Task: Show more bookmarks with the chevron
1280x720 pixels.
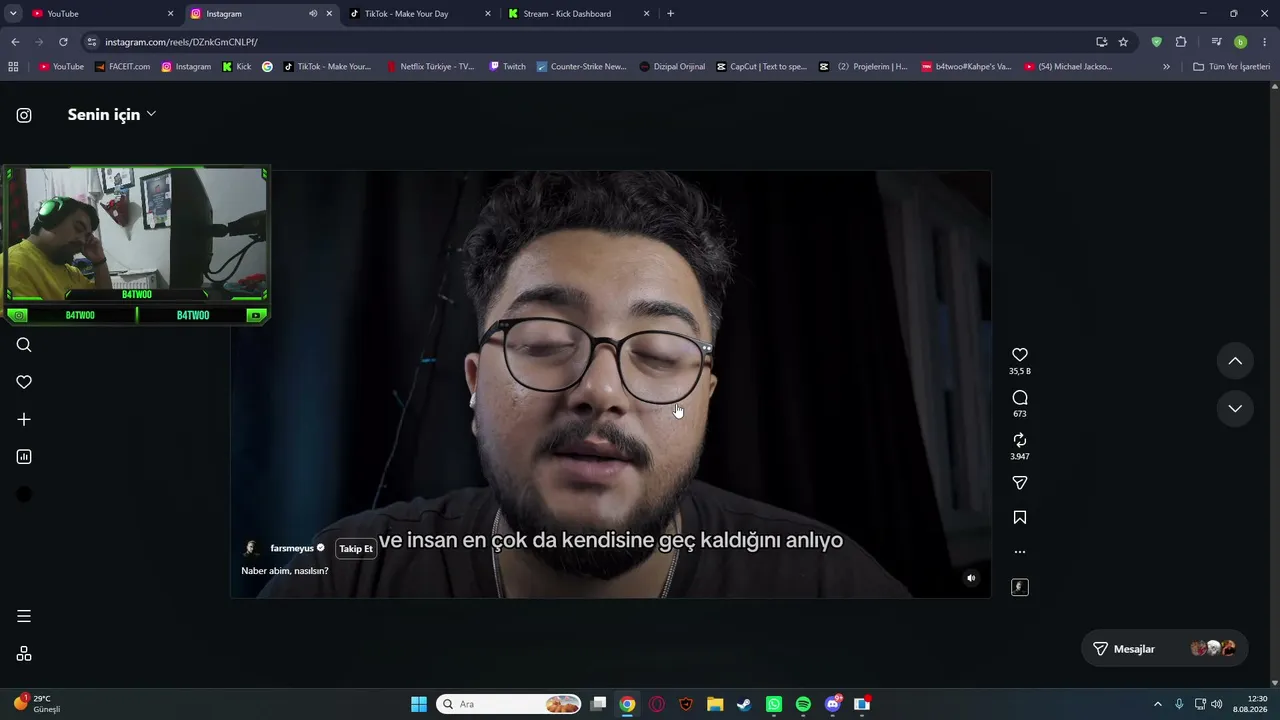Action: [x=1166, y=67]
